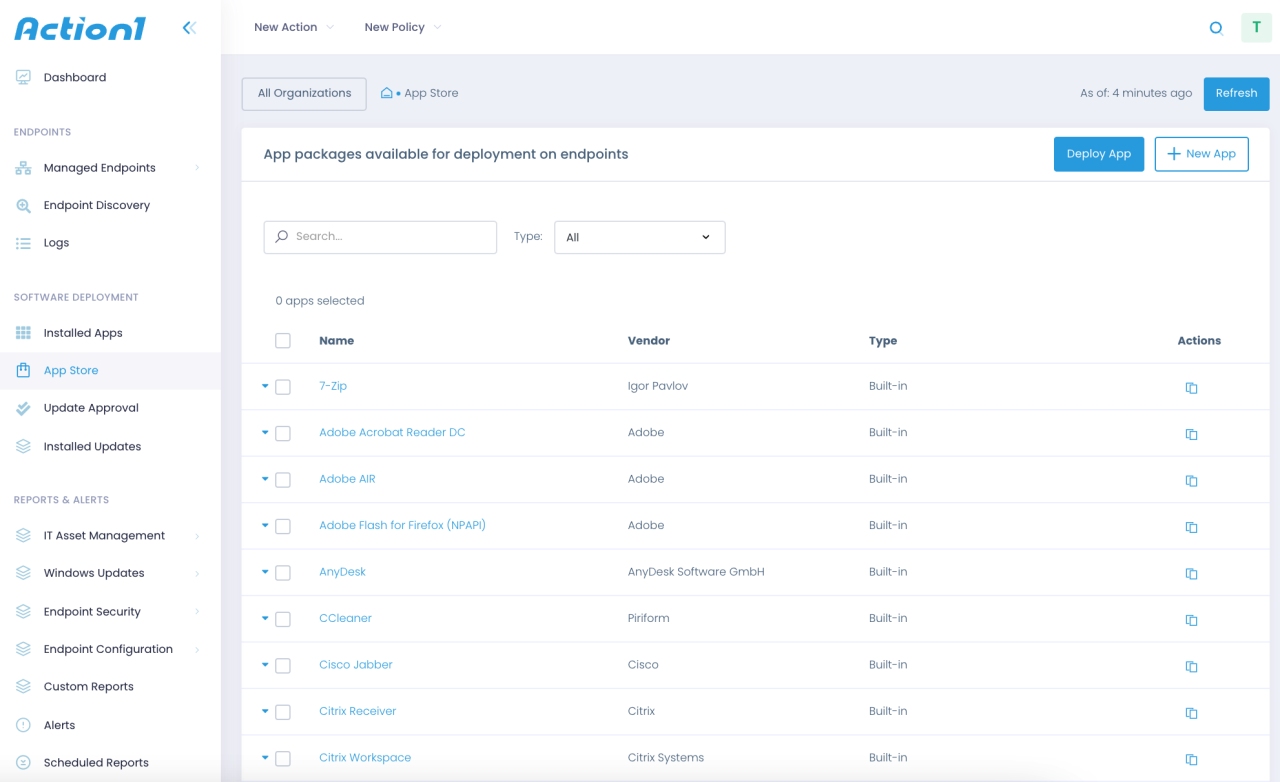Click the App Store bag icon
Viewport: 1280px width, 782px height.
(23, 370)
